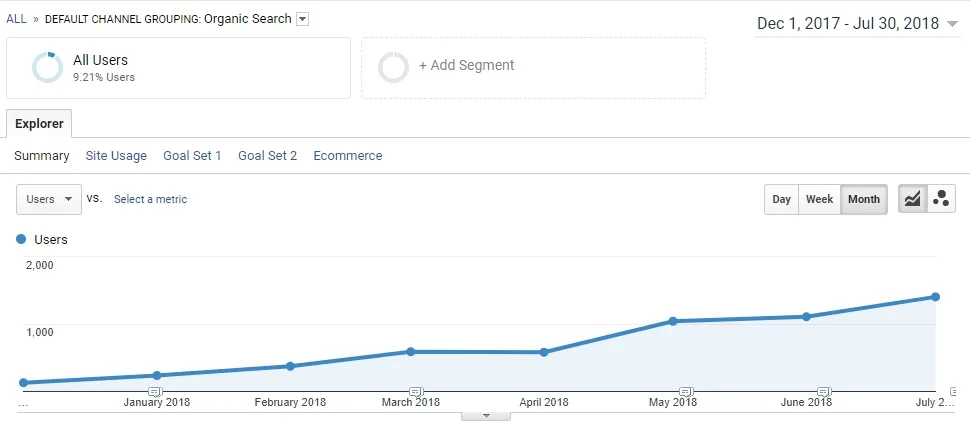Switch to the Goal Set 2 view
The width and height of the screenshot is (970, 423).
(267, 156)
